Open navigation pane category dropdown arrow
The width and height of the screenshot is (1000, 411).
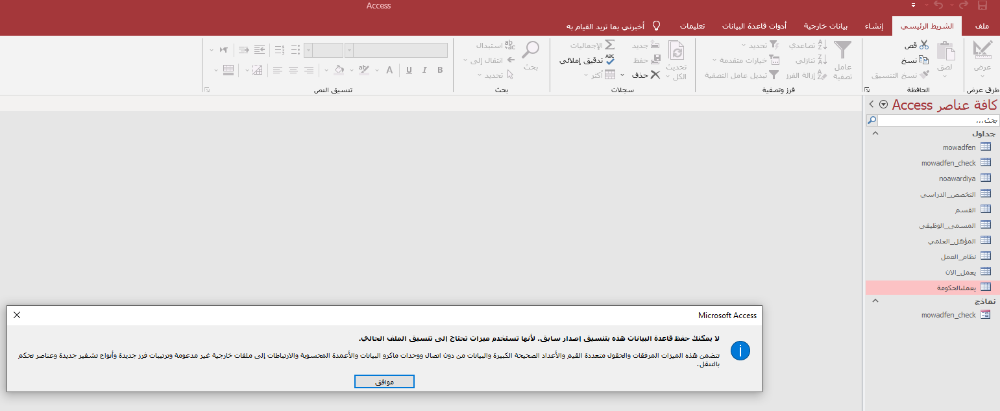tap(883, 105)
